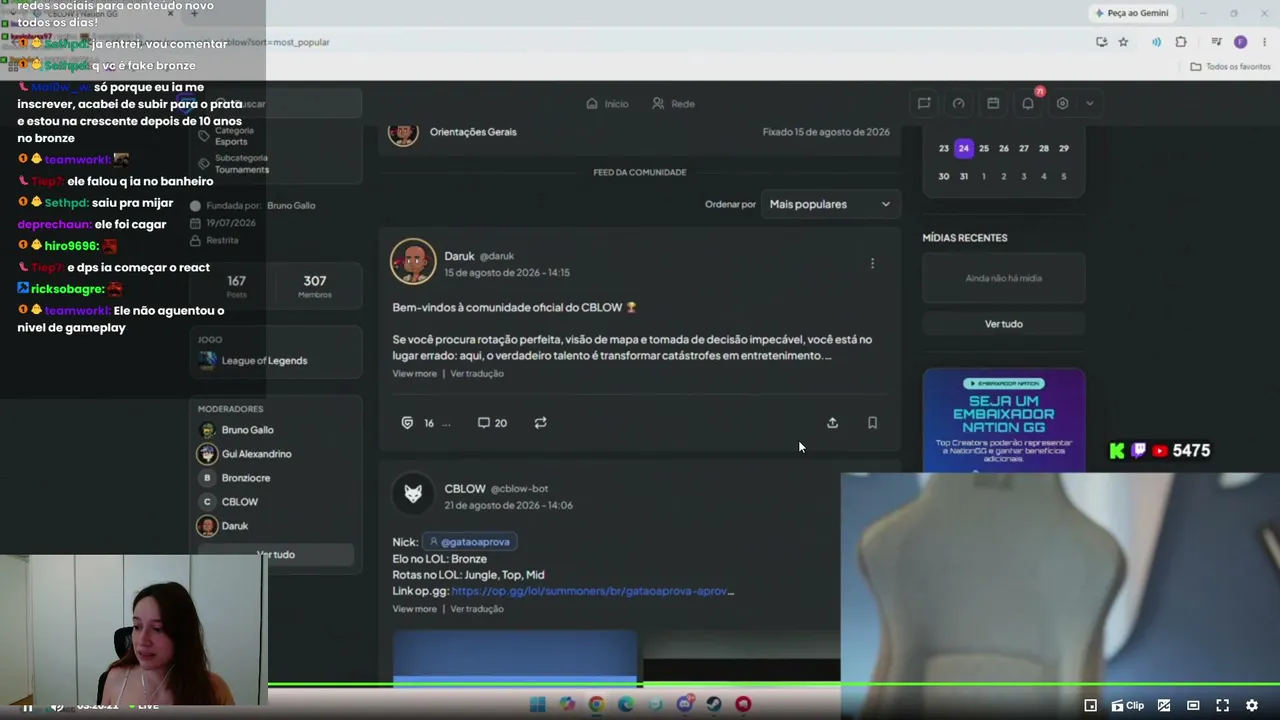
Task: Open the 'Mais populares' sort dropdown
Action: [830, 204]
